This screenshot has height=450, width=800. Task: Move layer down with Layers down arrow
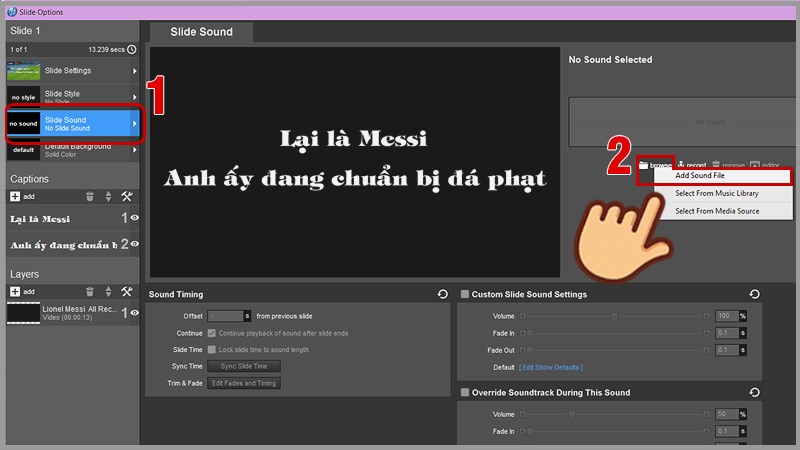tap(108, 294)
